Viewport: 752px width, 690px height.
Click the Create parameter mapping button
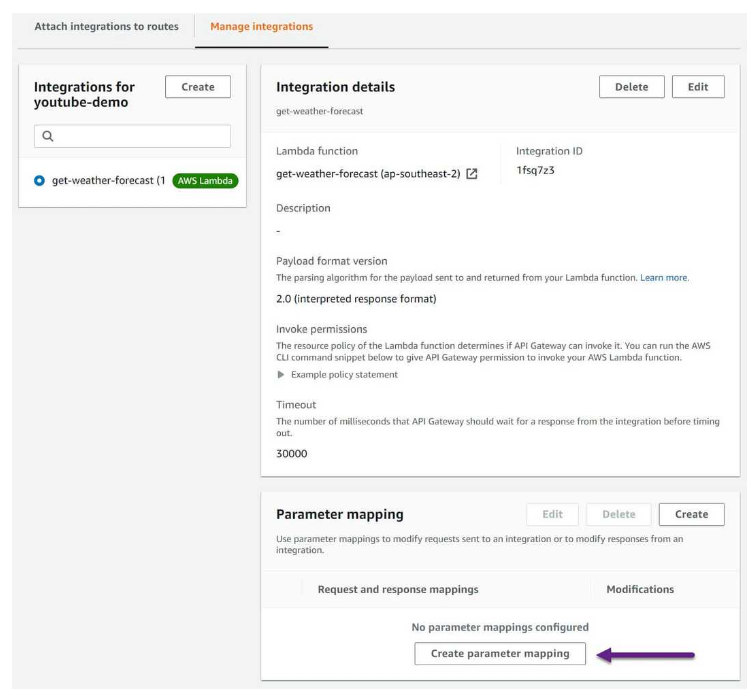click(500, 654)
